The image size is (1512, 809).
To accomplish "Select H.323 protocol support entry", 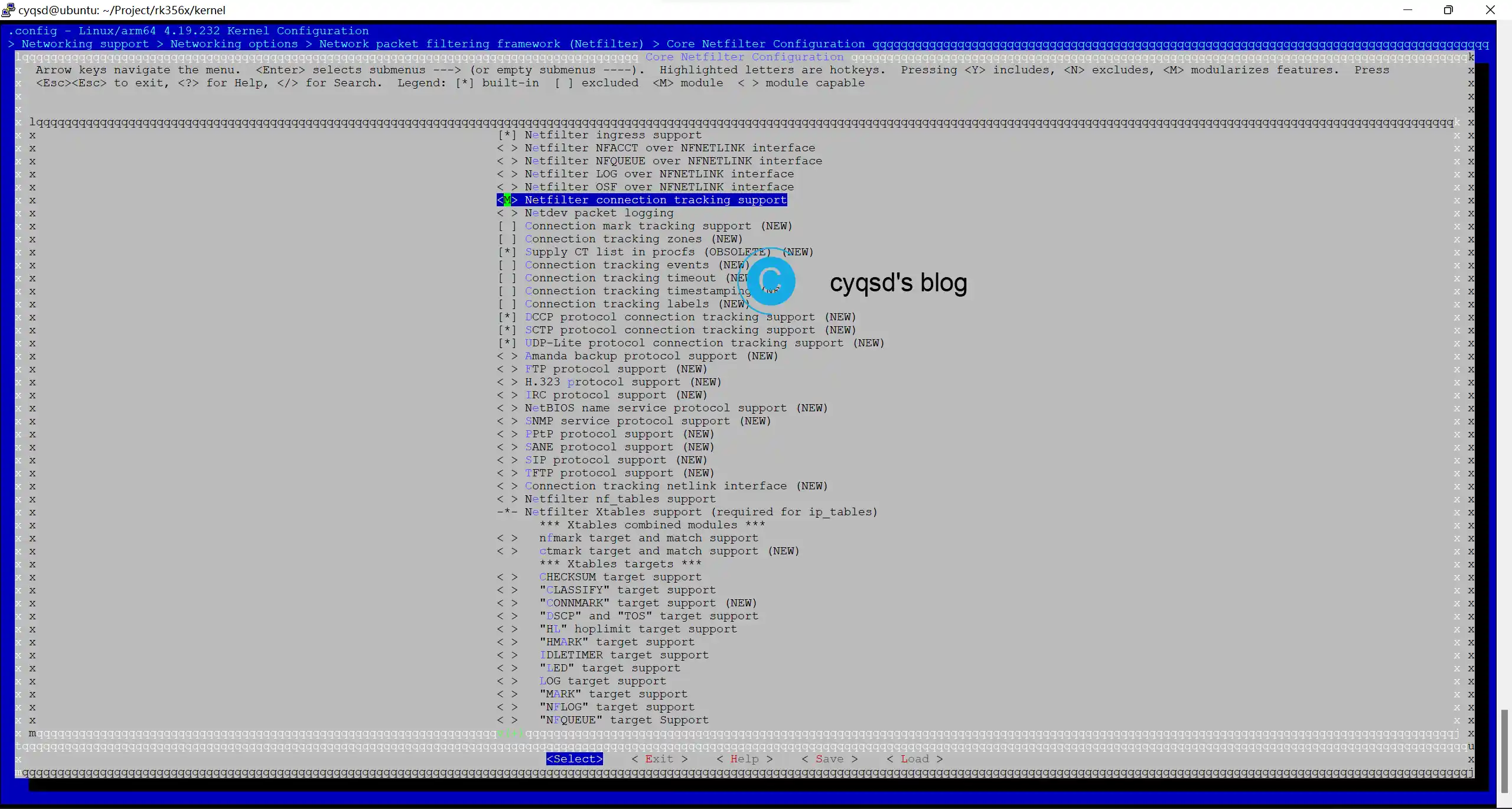I will pos(610,382).
